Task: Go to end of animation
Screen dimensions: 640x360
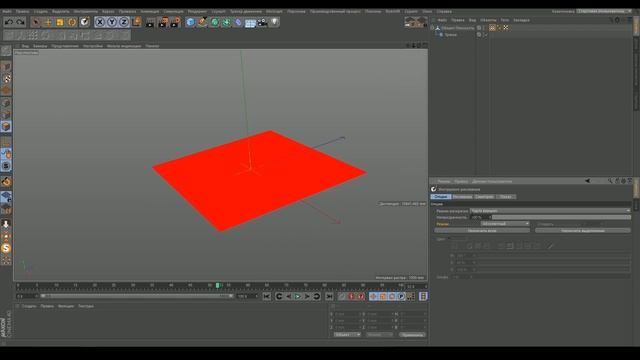Action: [x=329, y=296]
